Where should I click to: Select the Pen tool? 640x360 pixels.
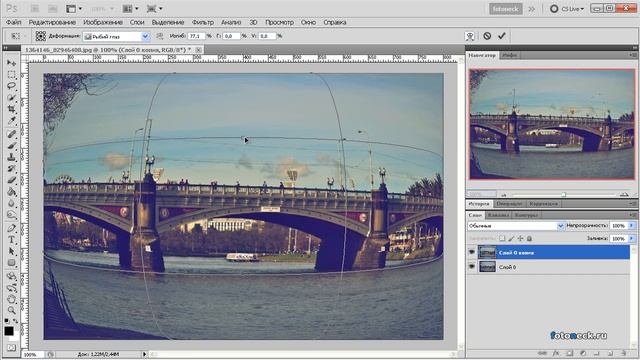click(11, 228)
